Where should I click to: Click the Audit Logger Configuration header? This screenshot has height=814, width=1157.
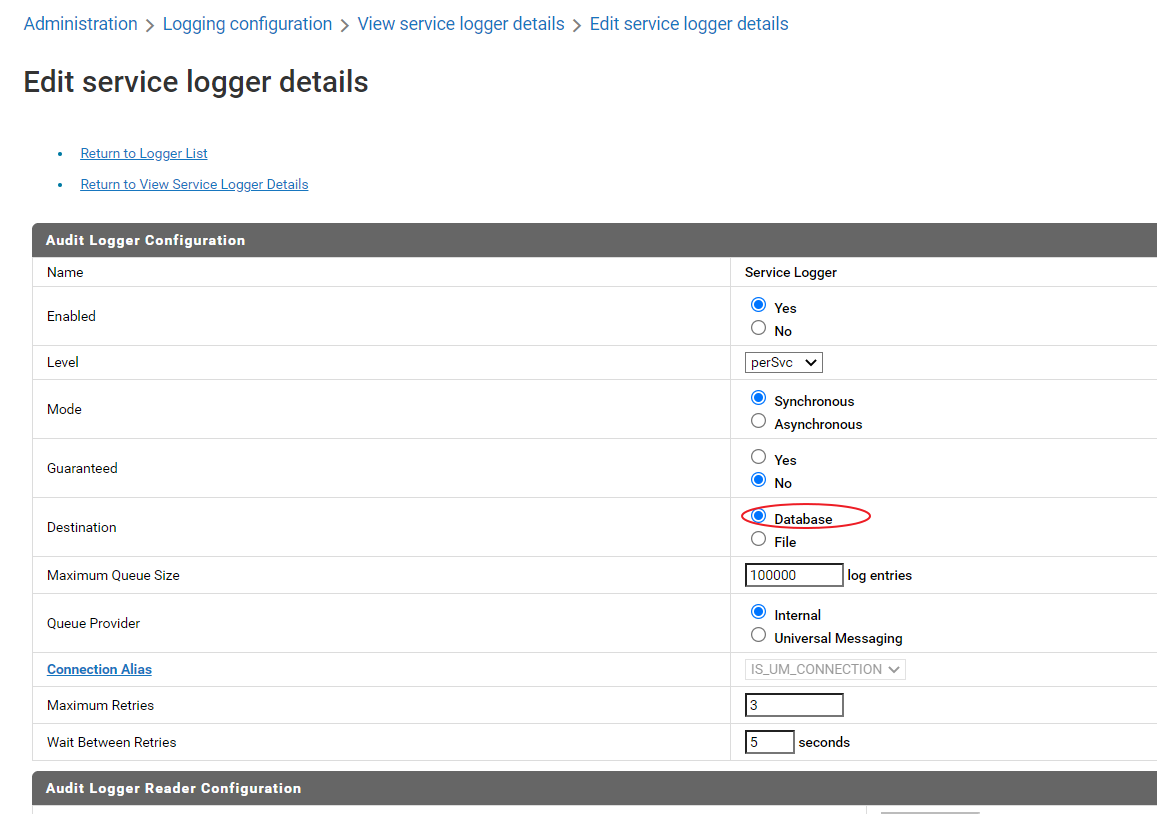(x=594, y=240)
